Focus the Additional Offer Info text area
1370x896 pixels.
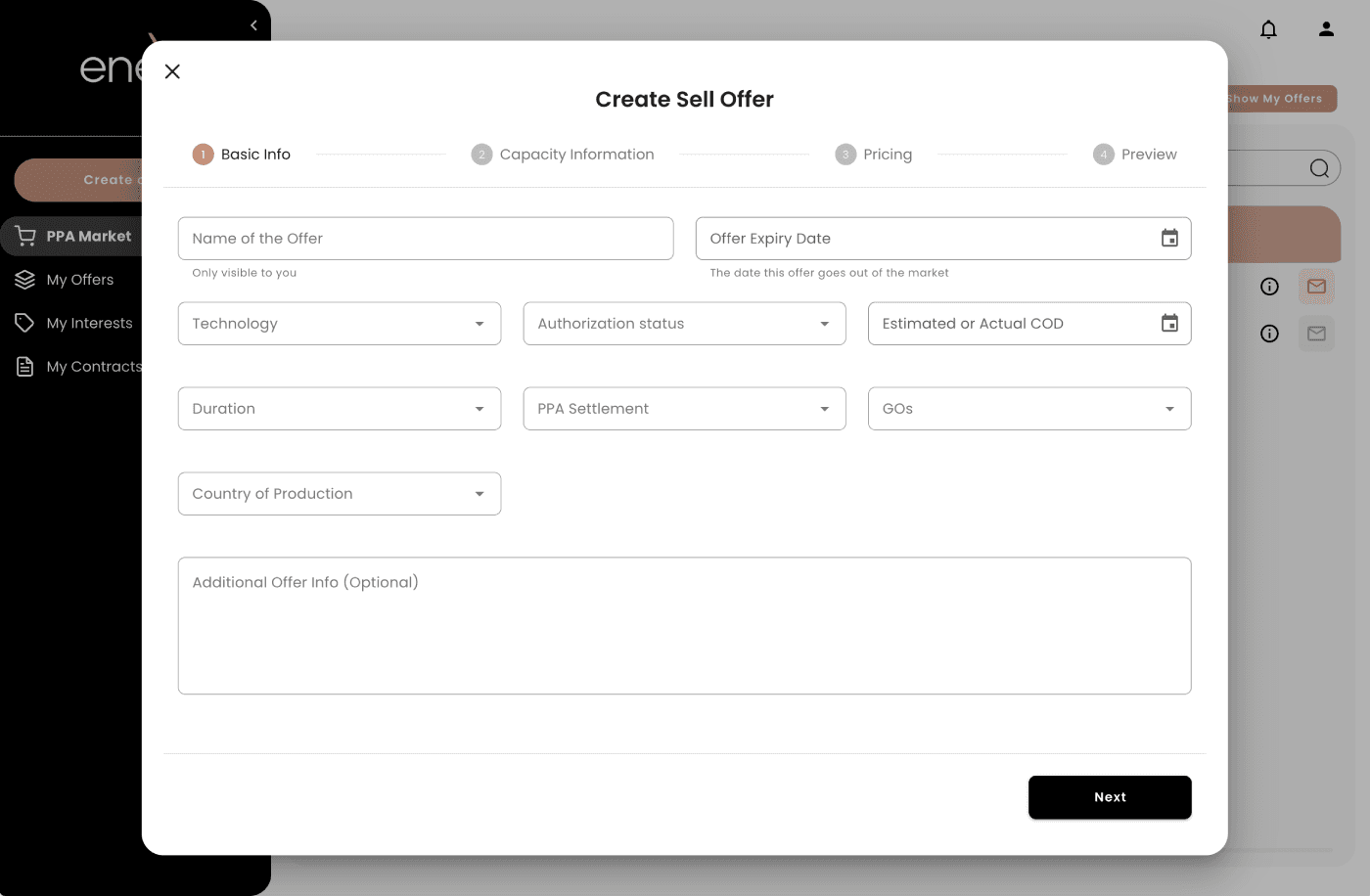(685, 626)
